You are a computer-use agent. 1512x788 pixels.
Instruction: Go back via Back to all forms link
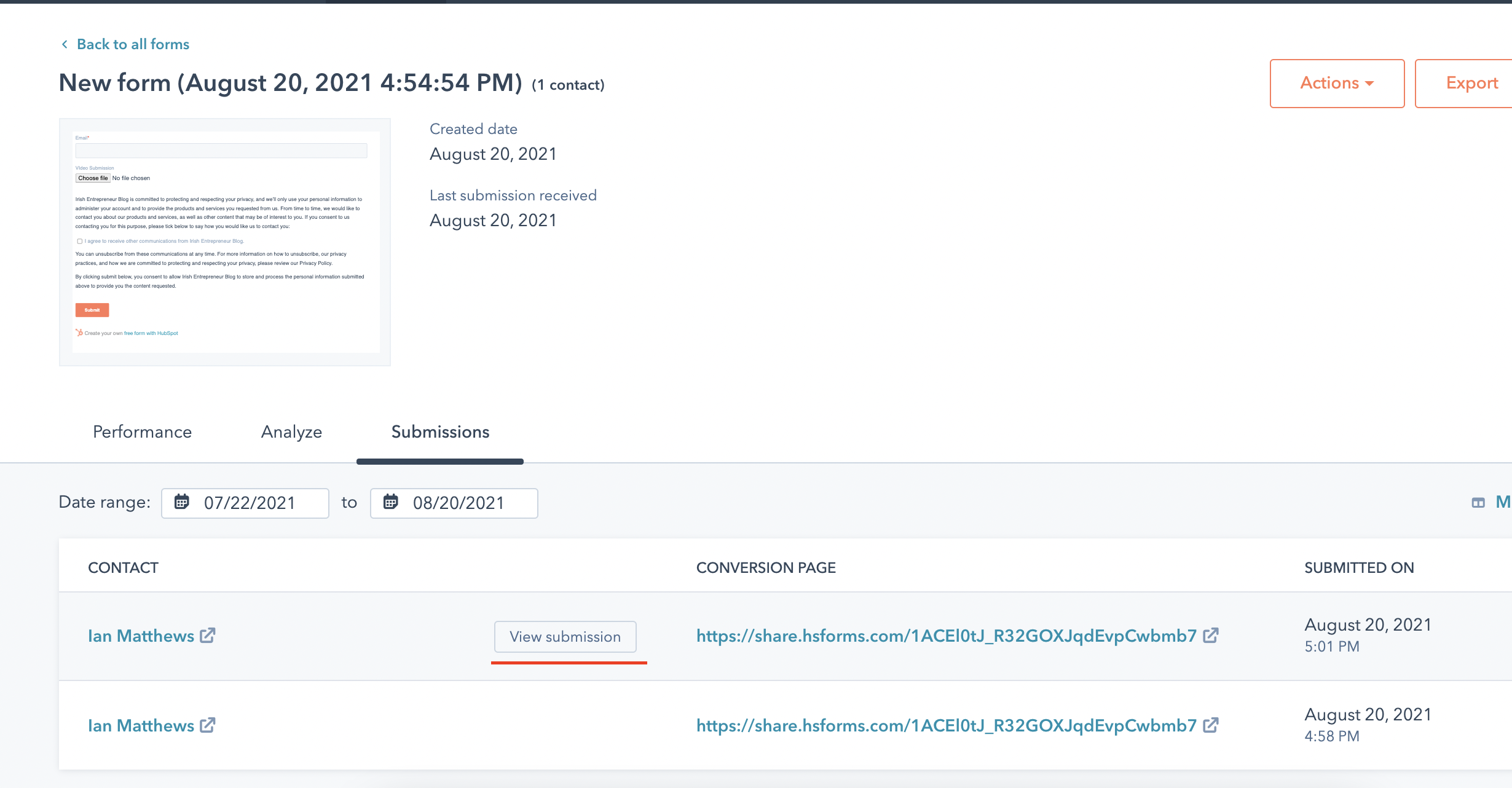[133, 44]
